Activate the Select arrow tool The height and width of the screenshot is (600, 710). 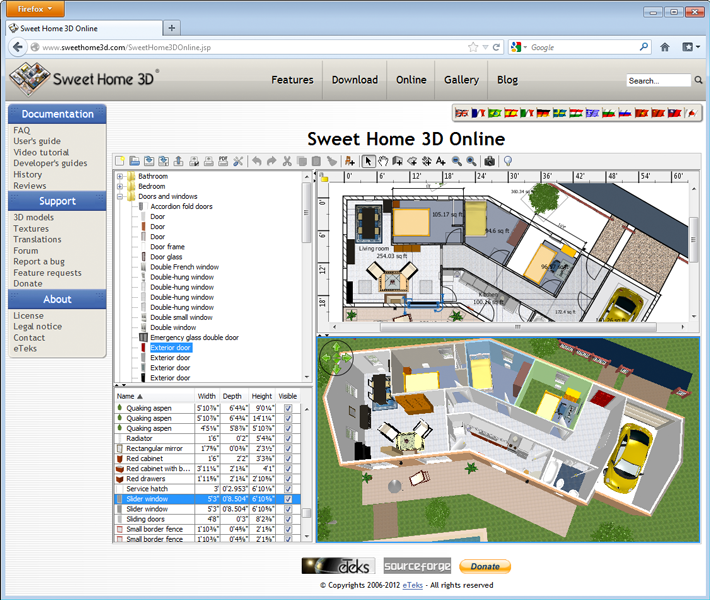(x=368, y=161)
